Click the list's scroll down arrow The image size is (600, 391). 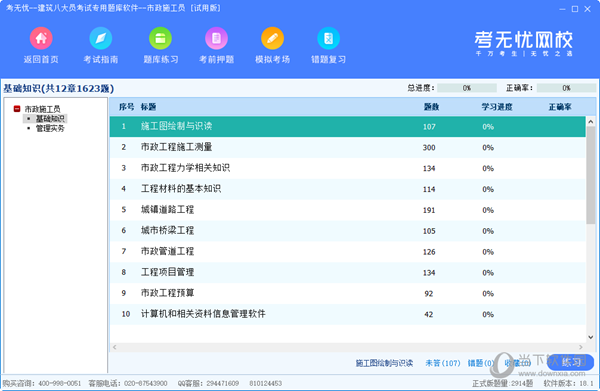point(591,337)
